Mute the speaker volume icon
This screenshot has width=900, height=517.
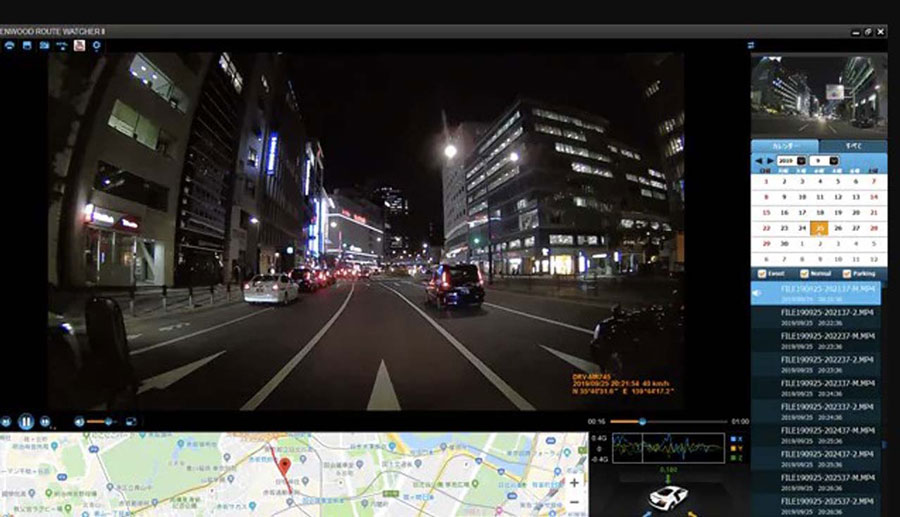[x=79, y=422]
